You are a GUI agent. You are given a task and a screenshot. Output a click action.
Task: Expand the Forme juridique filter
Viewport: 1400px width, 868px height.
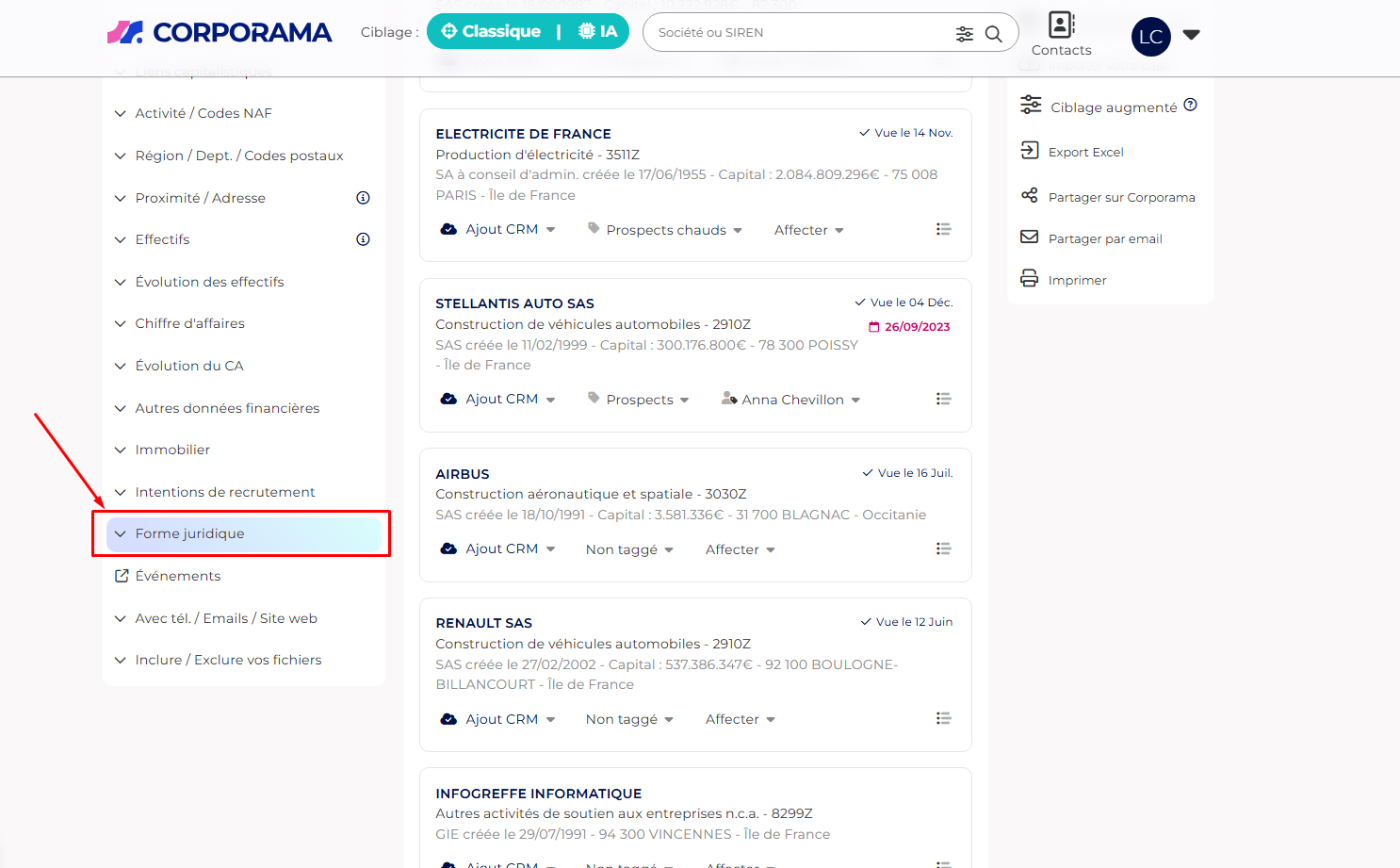[189, 533]
